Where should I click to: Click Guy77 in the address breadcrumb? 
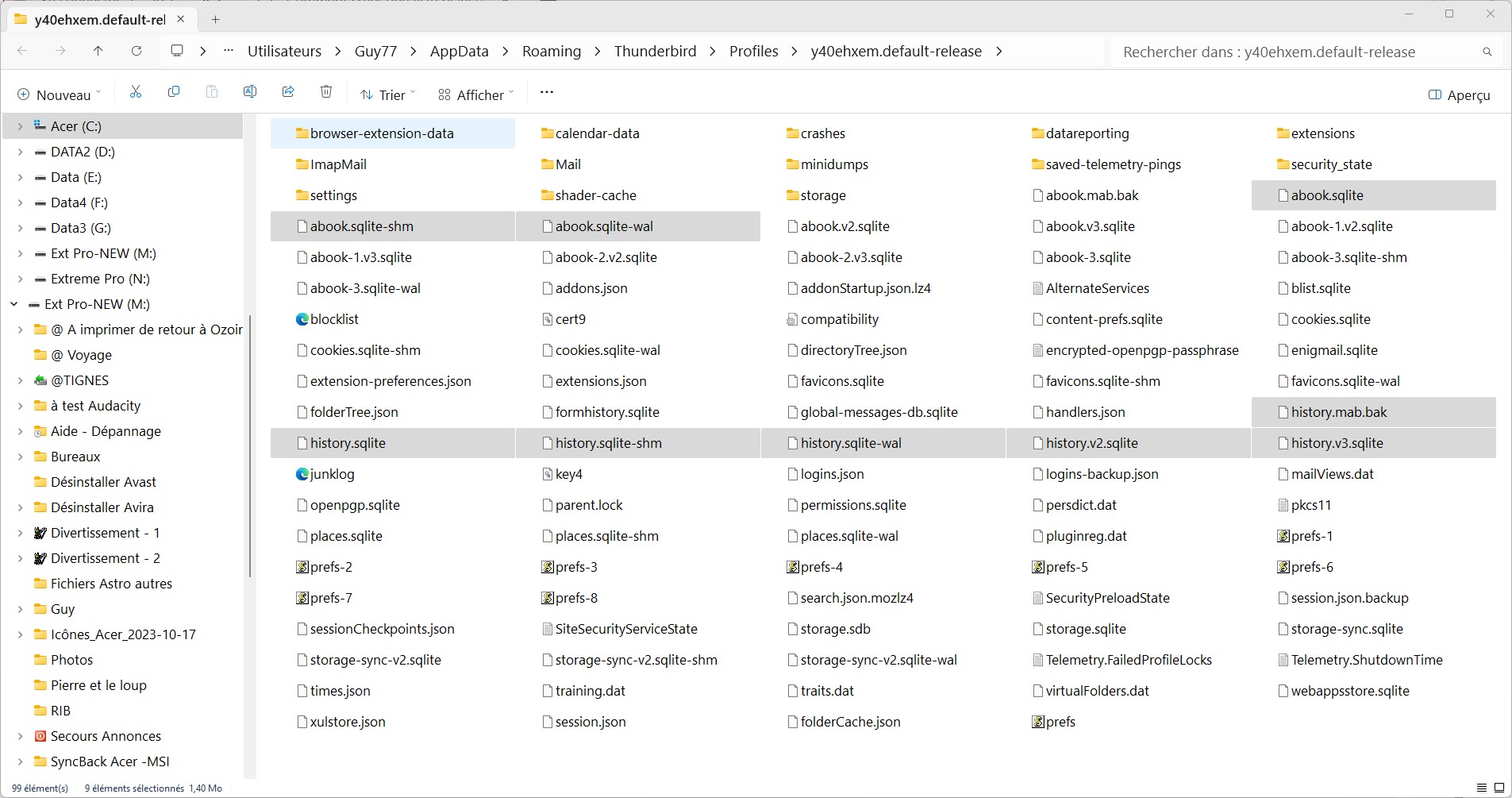375,51
